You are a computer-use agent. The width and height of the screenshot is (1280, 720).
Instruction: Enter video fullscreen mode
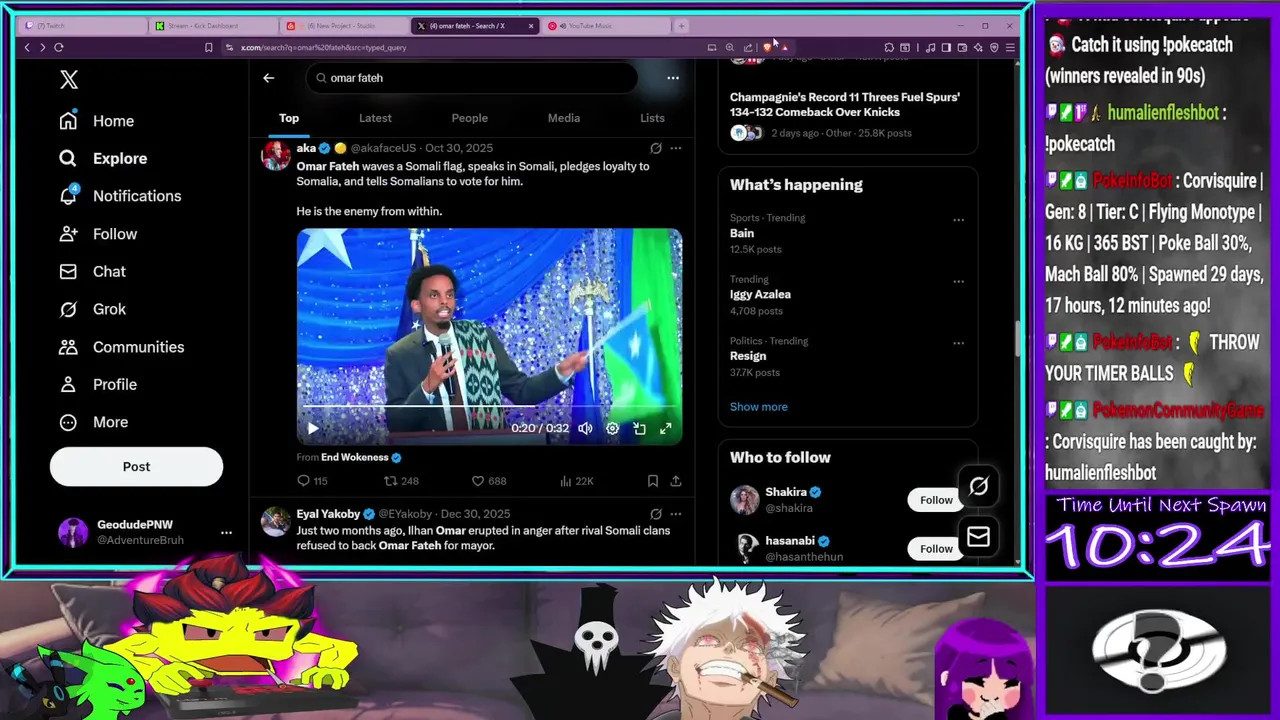[x=666, y=428]
